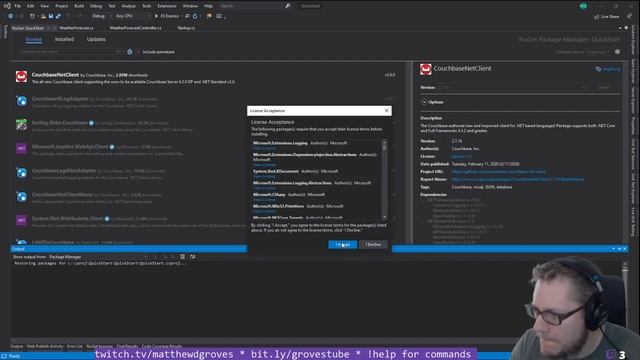This screenshot has height=360, width=640.
Task: Select the Installed tab in NuGet
Action: 64,40
